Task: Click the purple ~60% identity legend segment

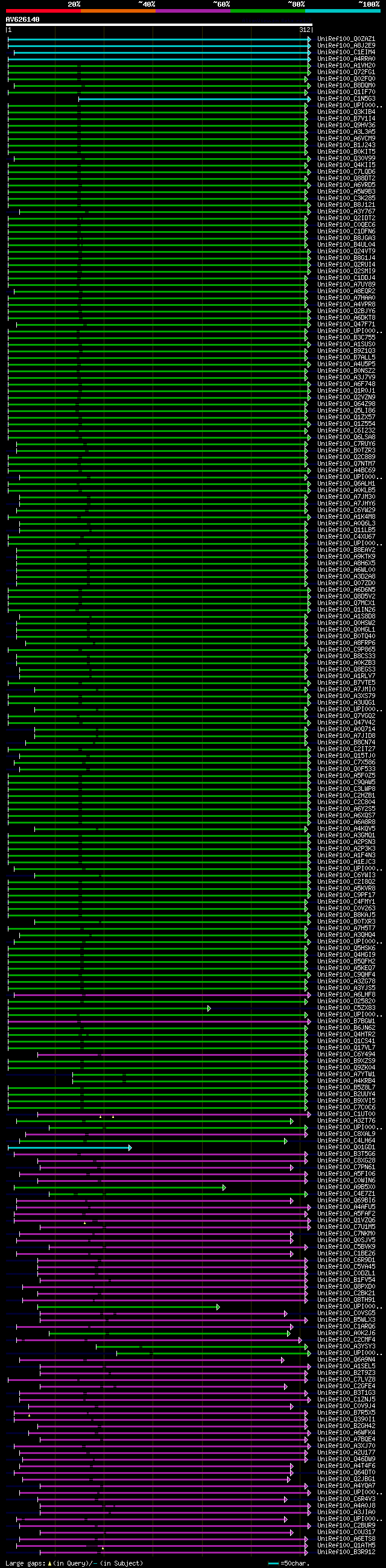Action: click(x=193, y=10)
